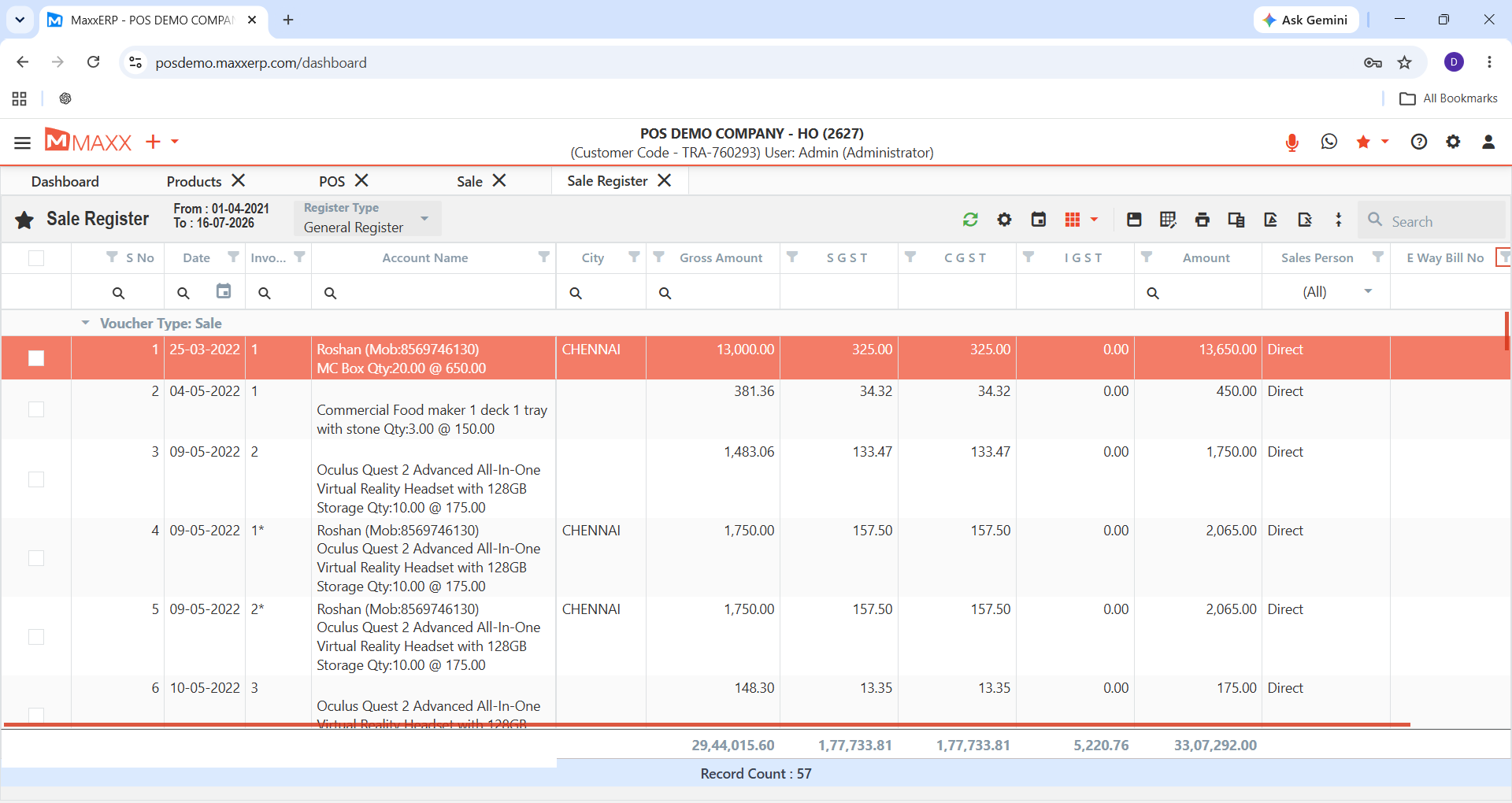Click the green refresh icon in the toolbar
Viewport: 1512px width, 803px height.
tap(970, 220)
